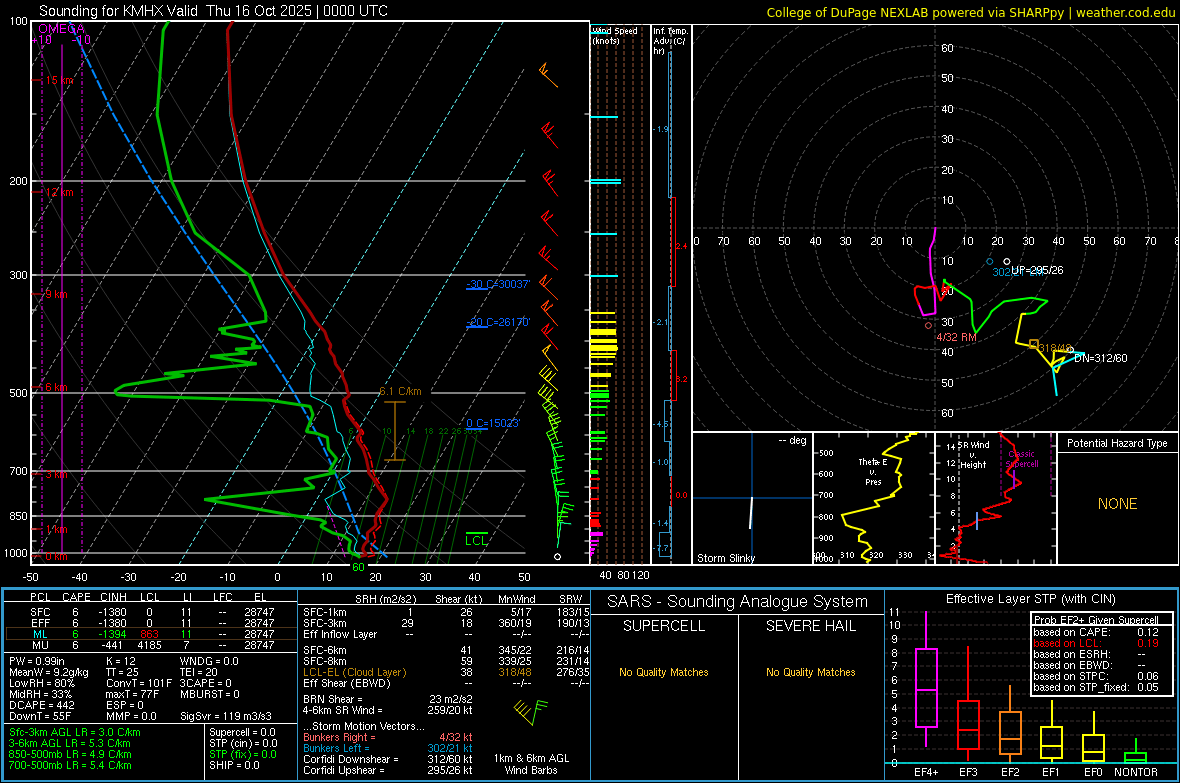Click the OMEGA label on the skew-T
This screenshot has width=1180, height=783.
coord(62,29)
